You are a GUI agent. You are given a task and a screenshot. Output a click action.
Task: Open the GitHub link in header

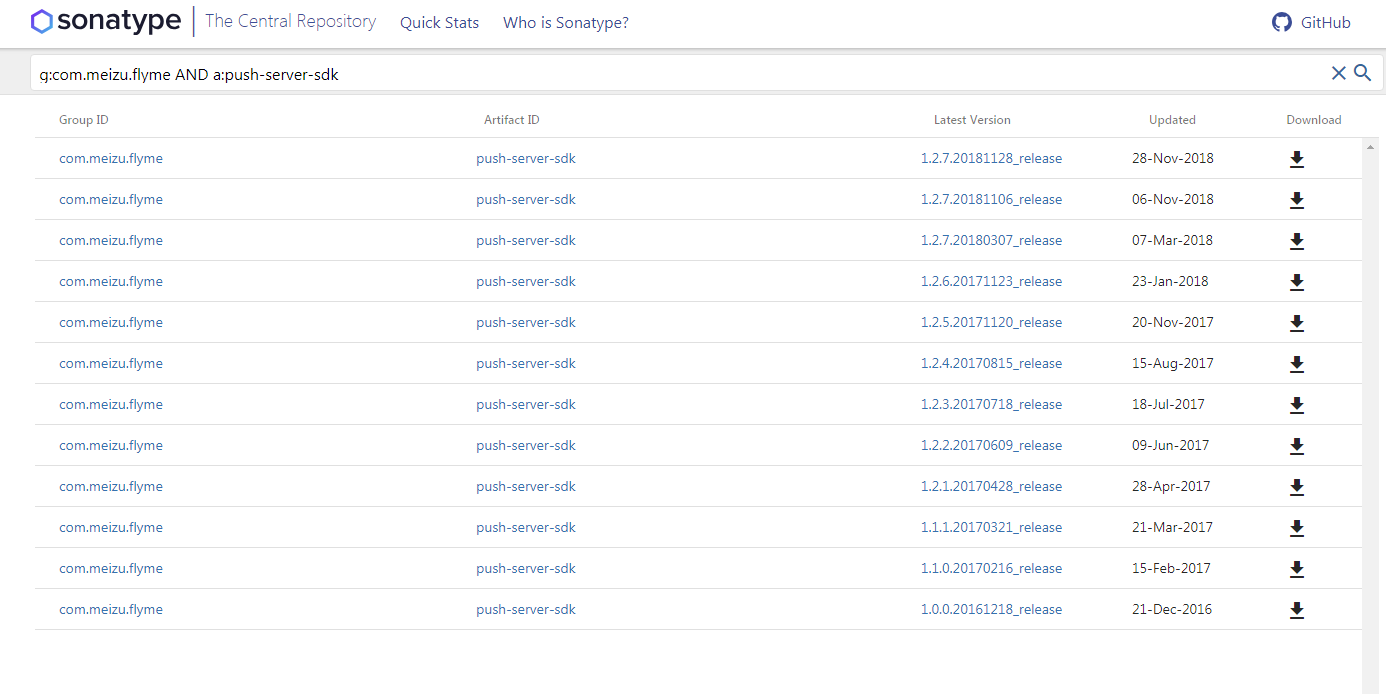(x=1311, y=23)
